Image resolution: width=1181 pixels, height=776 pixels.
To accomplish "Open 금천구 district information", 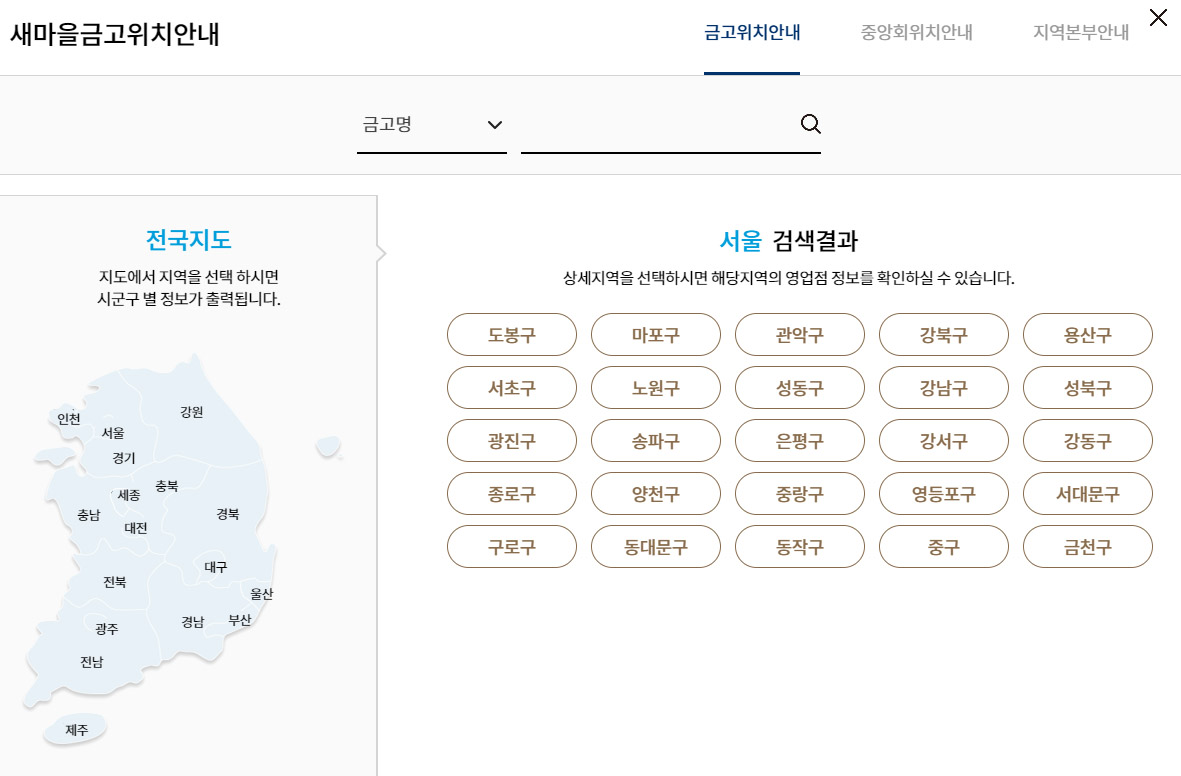I will 1087,546.
